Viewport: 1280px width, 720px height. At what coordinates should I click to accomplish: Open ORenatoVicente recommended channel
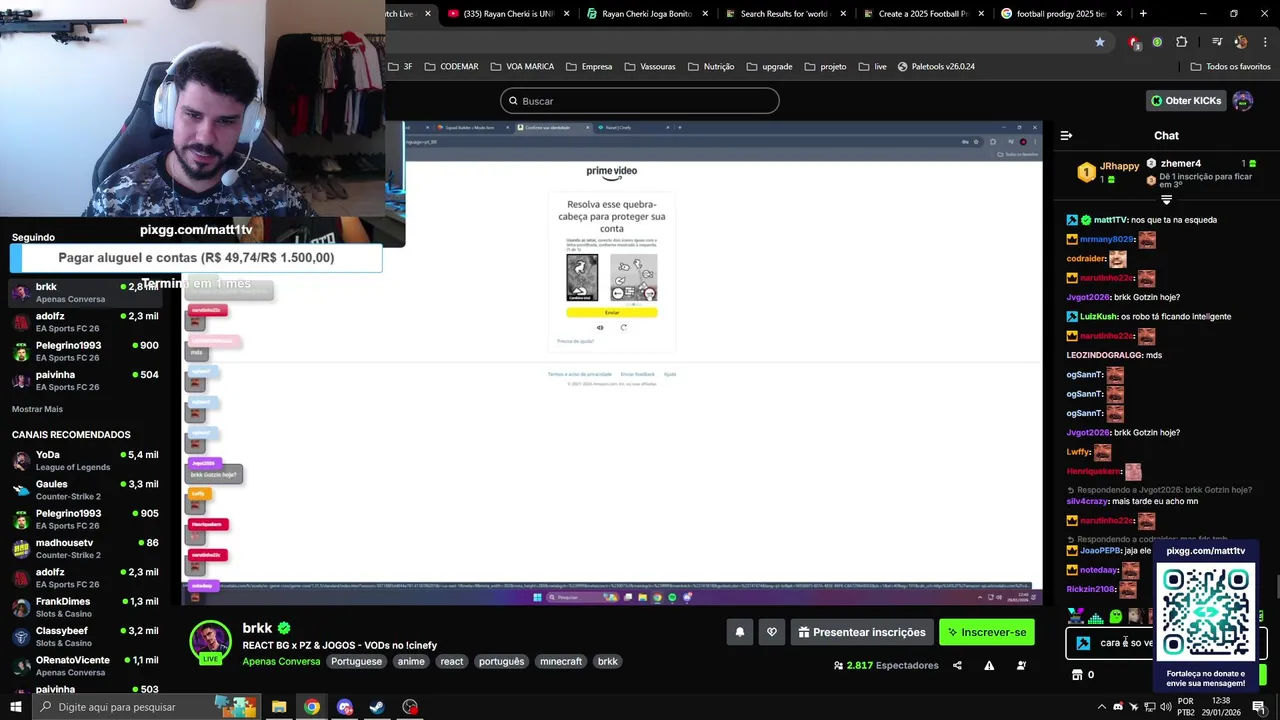click(85, 666)
